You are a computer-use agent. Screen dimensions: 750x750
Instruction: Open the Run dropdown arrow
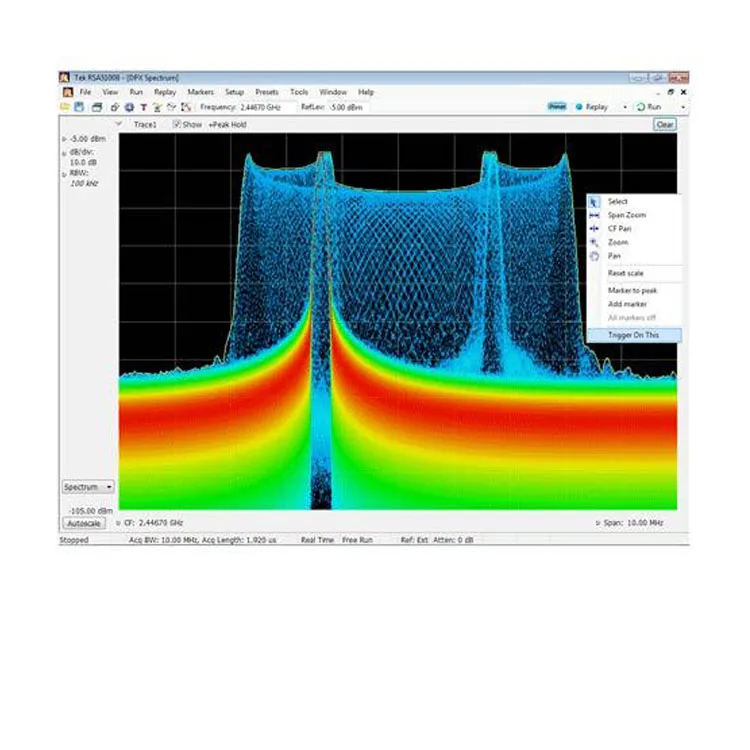(683, 107)
